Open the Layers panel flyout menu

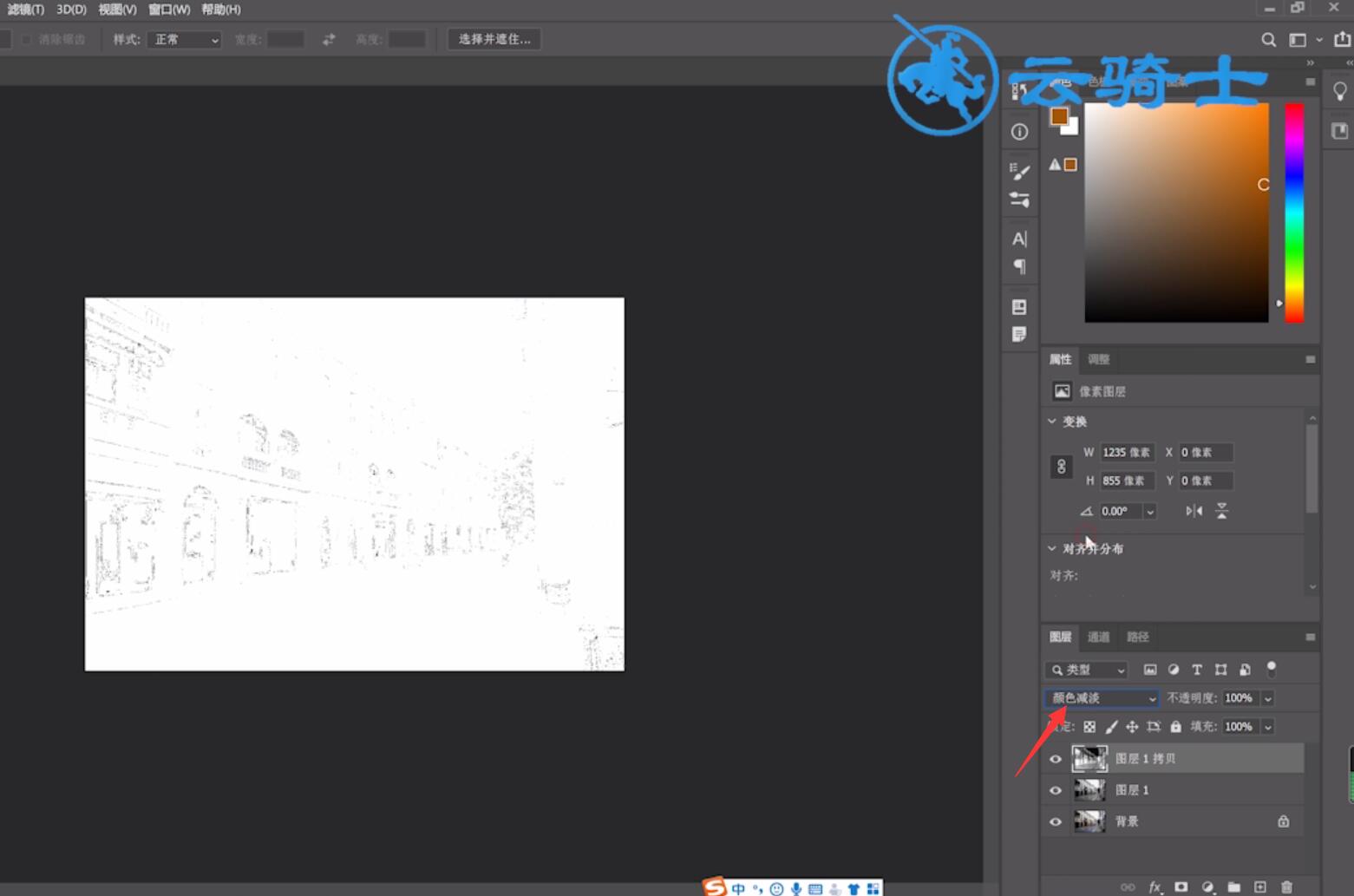click(1310, 637)
